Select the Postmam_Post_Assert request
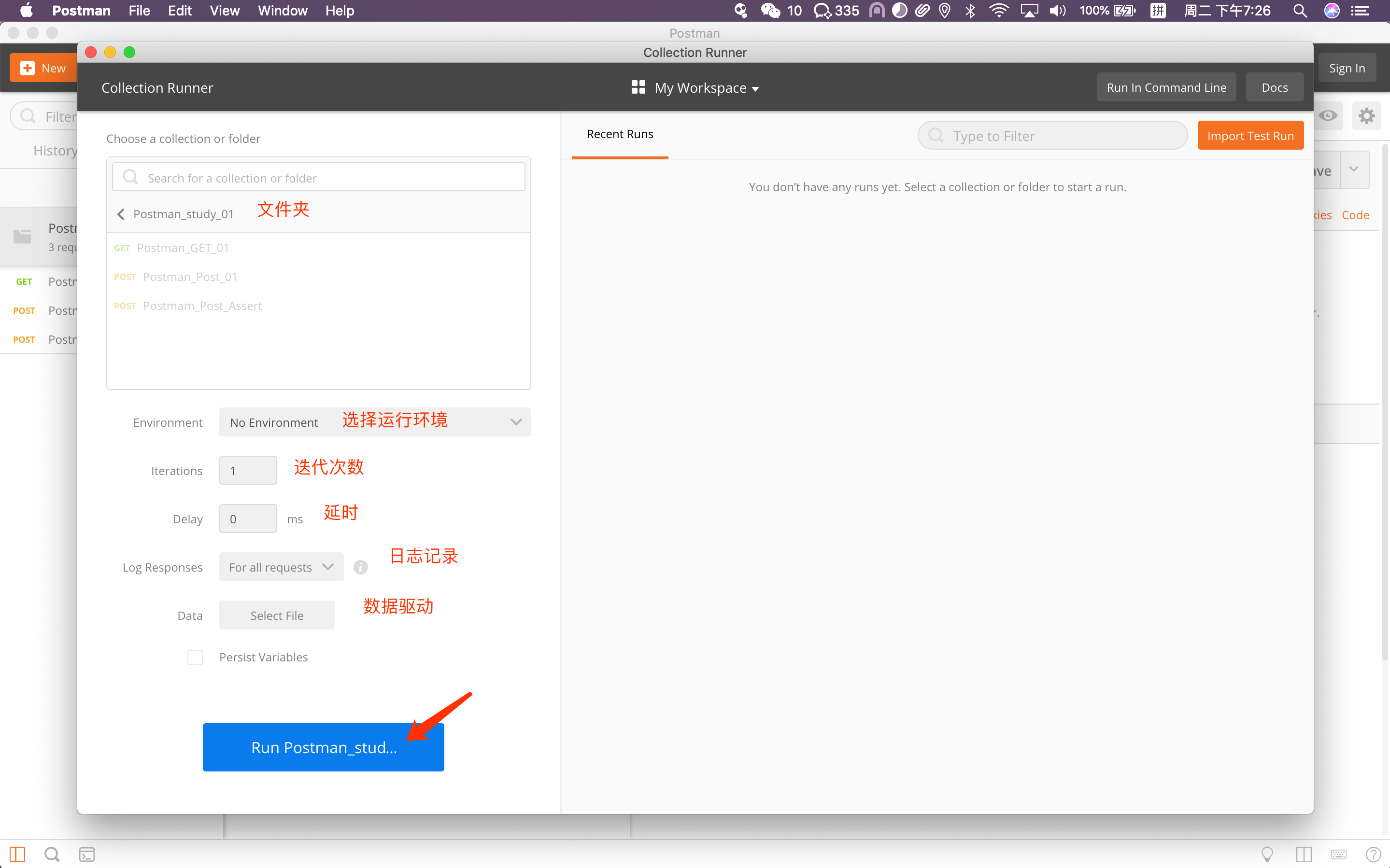 (x=319, y=306)
